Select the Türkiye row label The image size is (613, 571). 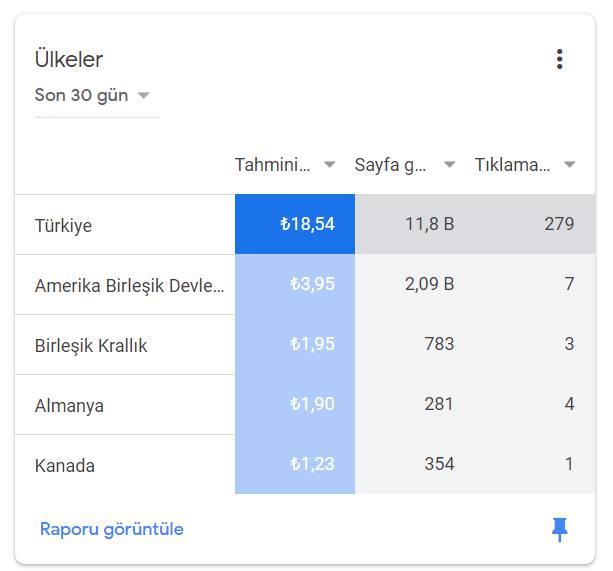click(63, 226)
